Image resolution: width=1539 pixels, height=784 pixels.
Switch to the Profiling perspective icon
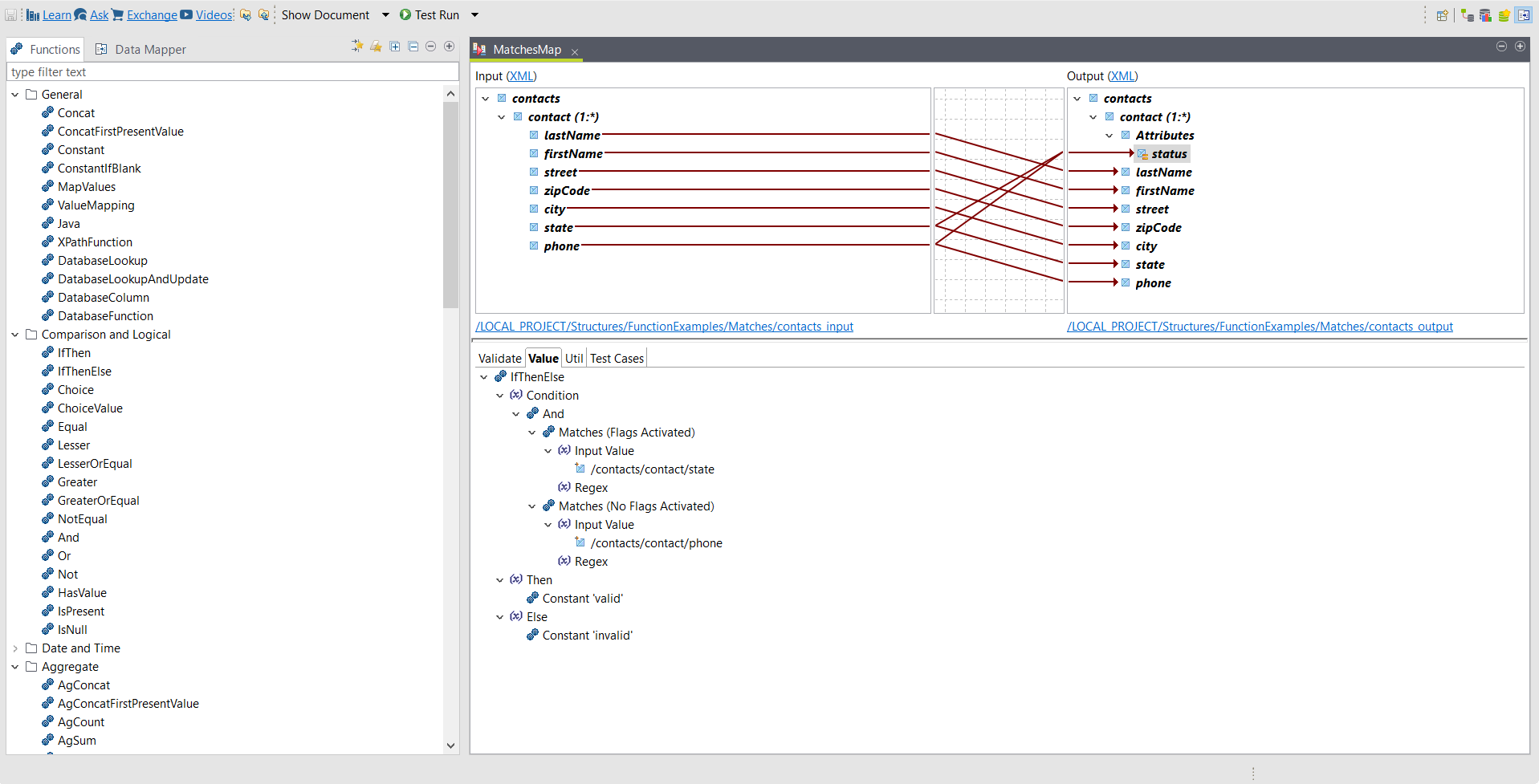click(x=1485, y=15)
